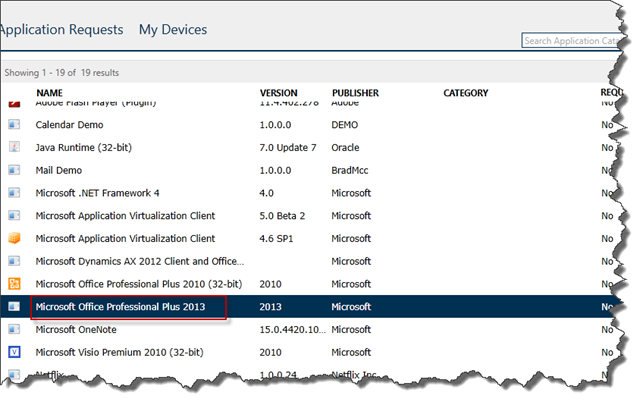The width and height of the screenshot is (643, 405).
Task: Click the Calendar Demo application icon
Action: (x=14, y=124)
